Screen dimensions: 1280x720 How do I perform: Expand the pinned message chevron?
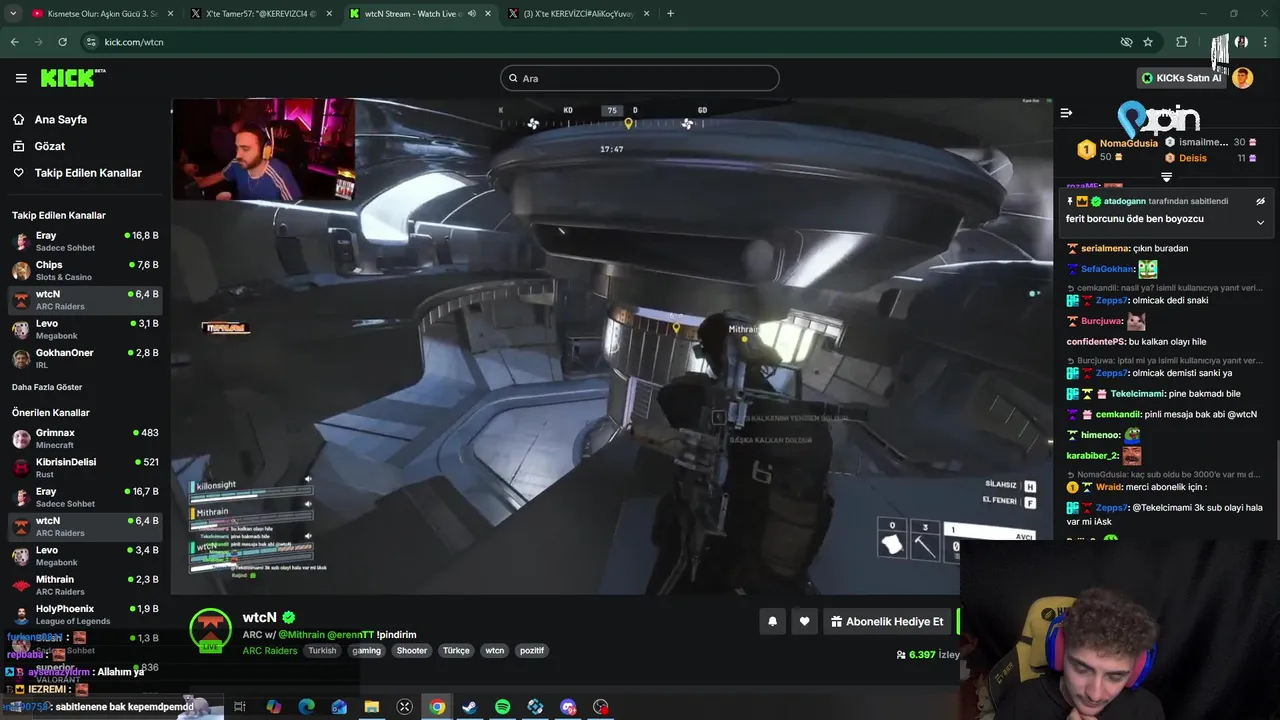coord(1260,222)
